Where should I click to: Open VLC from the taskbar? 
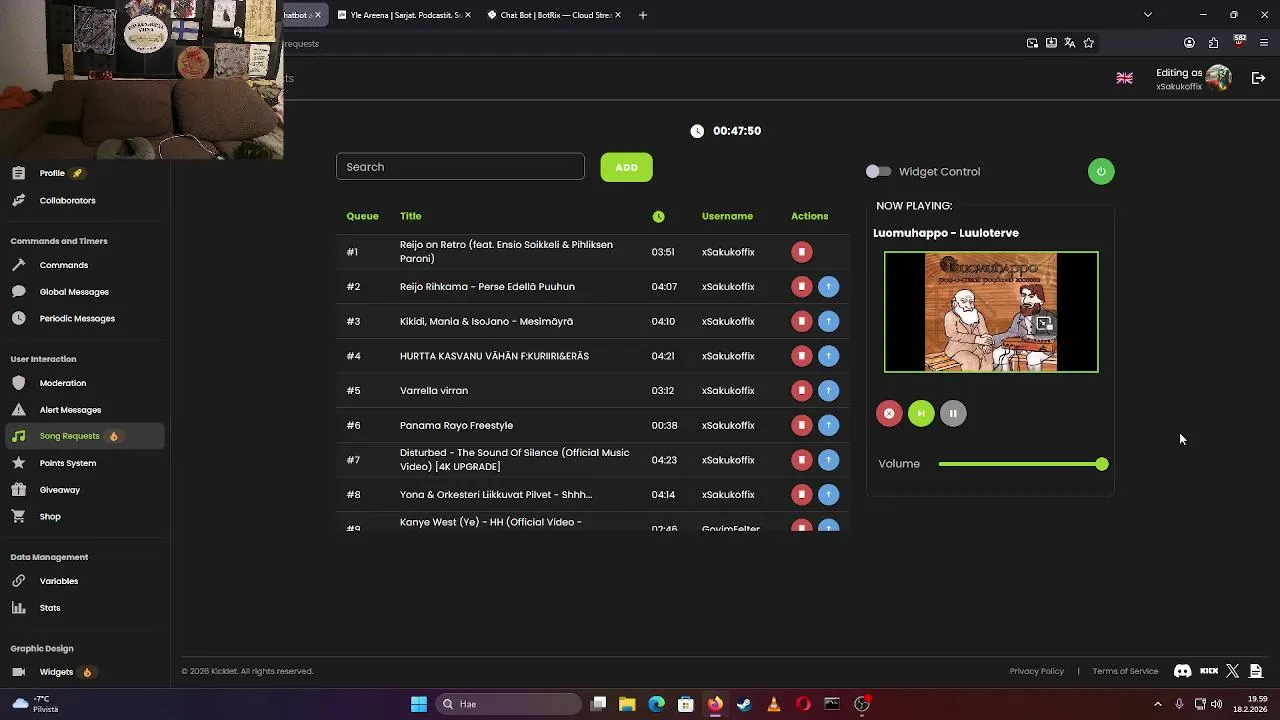point(774,704)
